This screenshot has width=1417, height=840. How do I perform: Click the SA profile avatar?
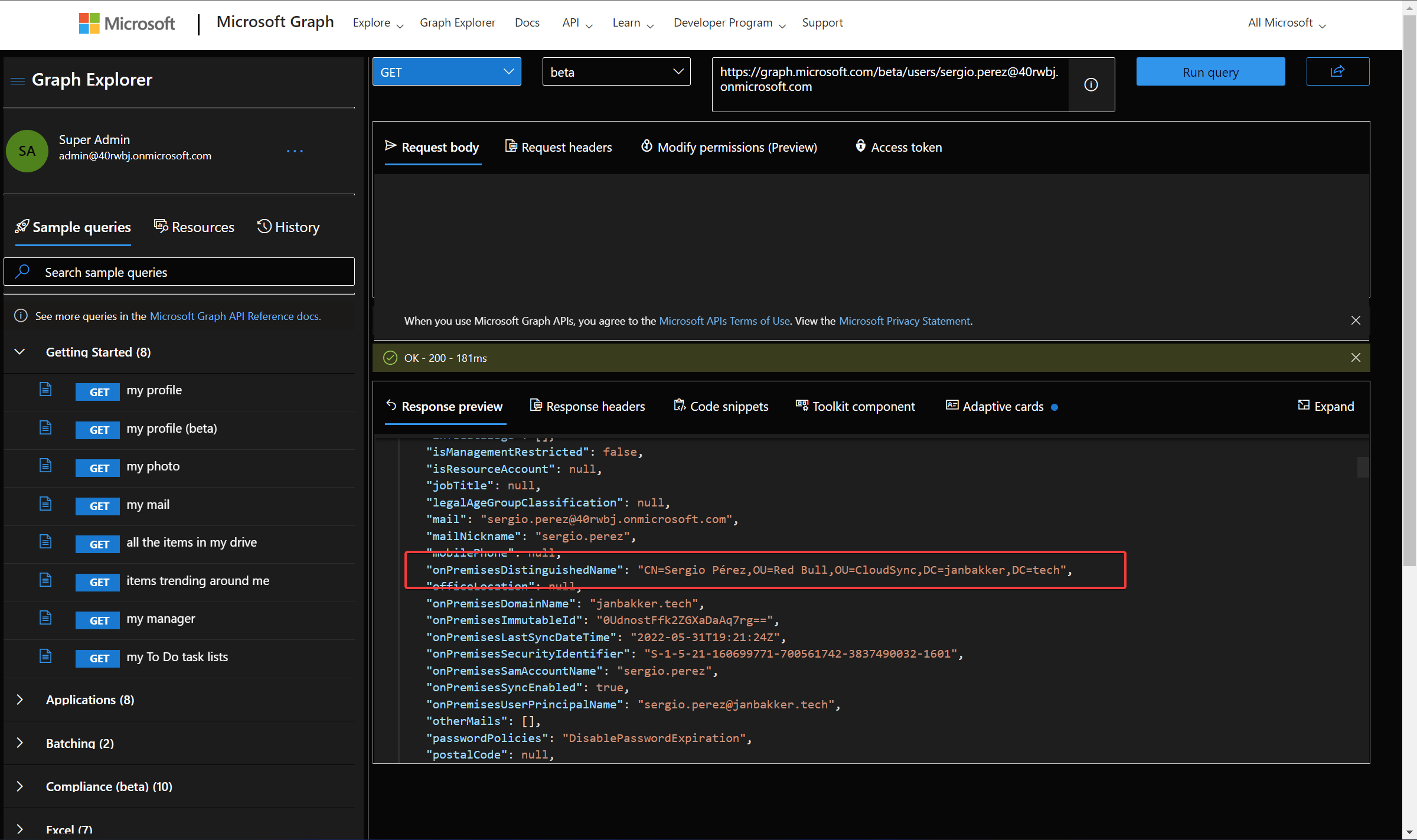point(27,151)
